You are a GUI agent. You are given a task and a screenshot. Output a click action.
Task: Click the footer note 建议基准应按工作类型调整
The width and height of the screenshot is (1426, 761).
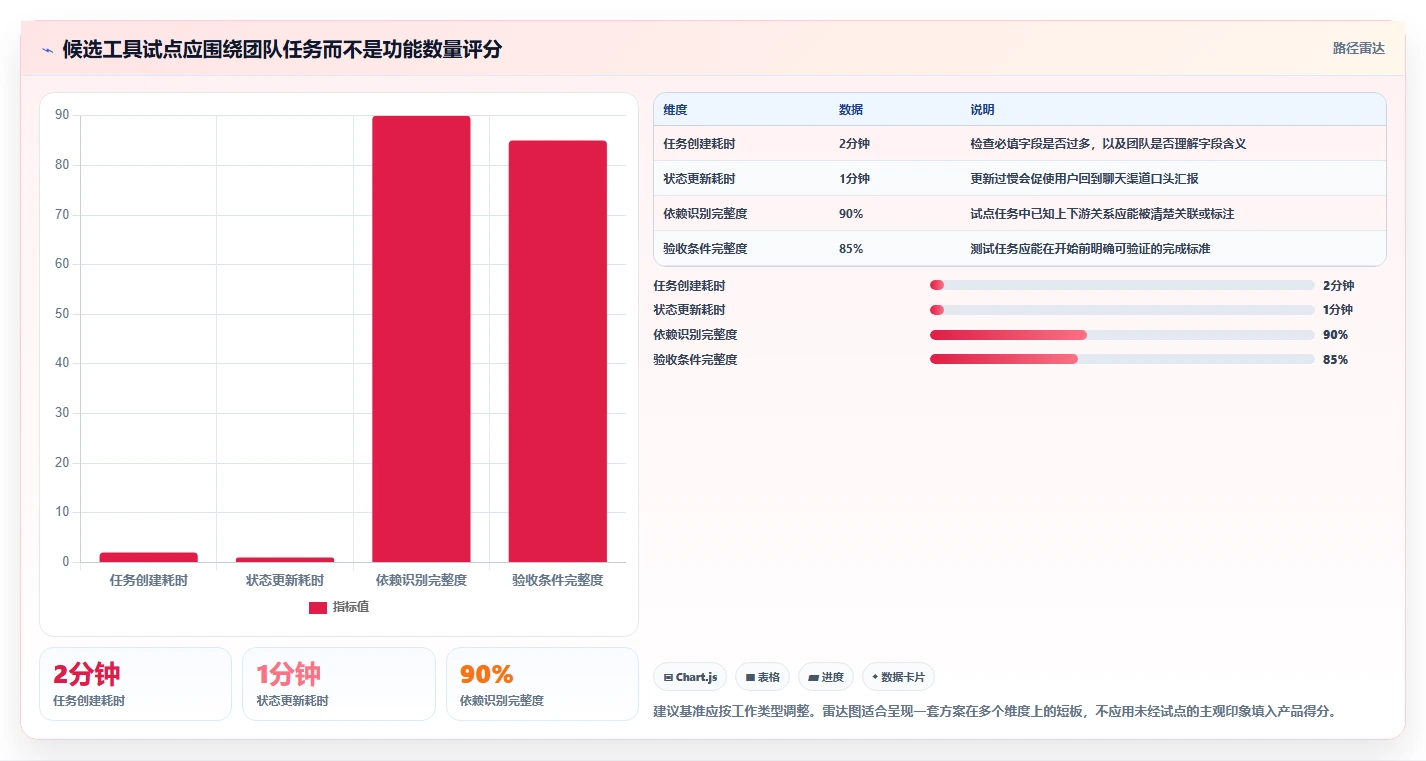click(995, 712)
